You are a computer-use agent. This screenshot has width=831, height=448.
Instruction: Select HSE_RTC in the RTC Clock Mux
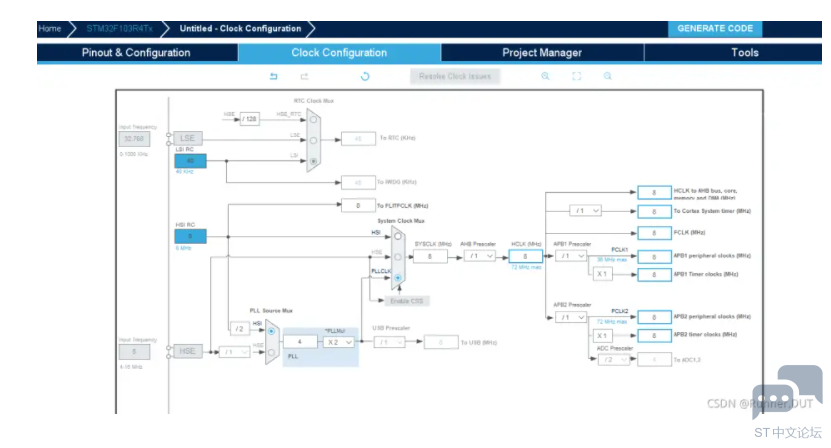tap(313, 120)
